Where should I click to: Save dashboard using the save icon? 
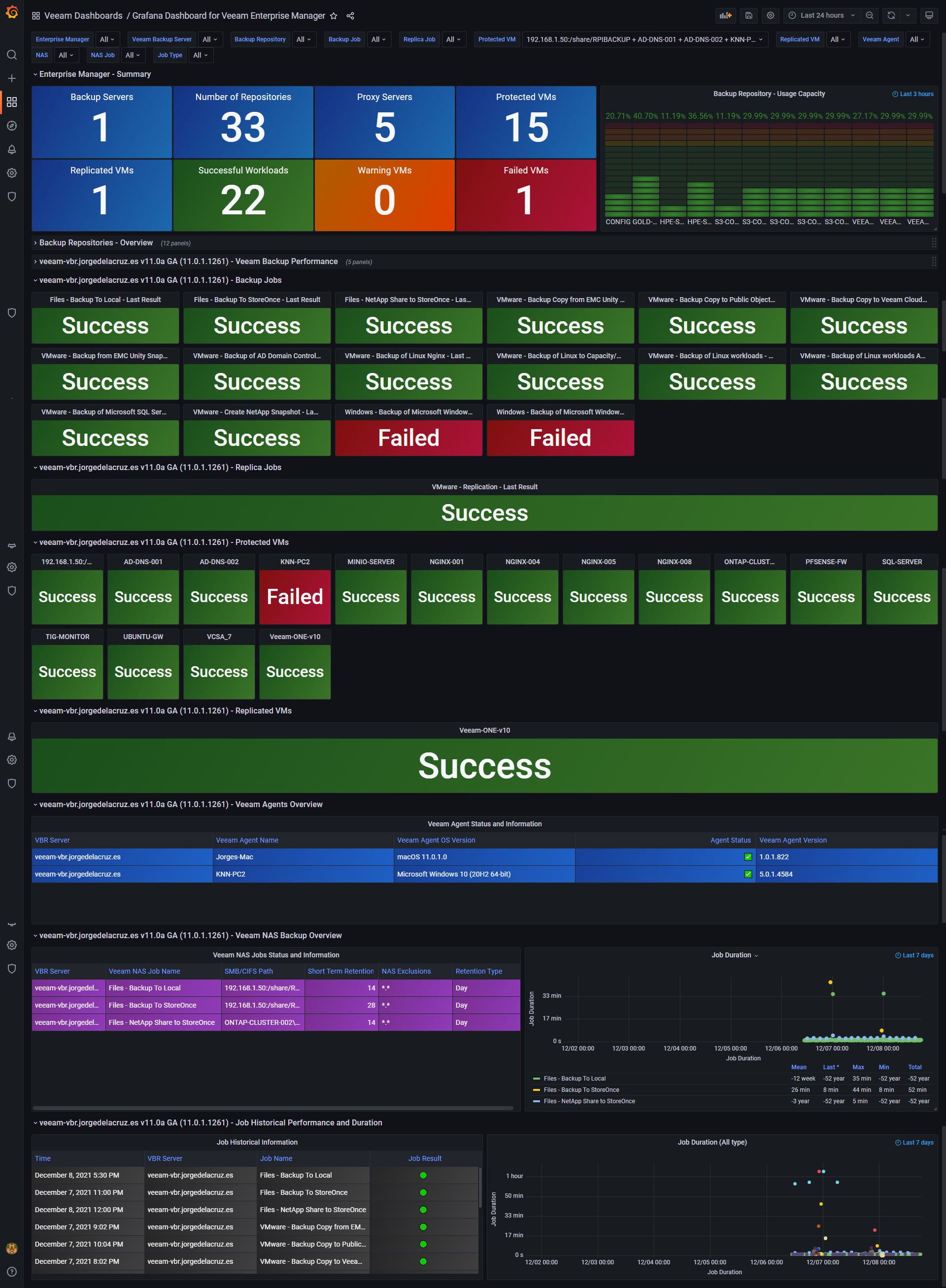click(x=748, y=15)
